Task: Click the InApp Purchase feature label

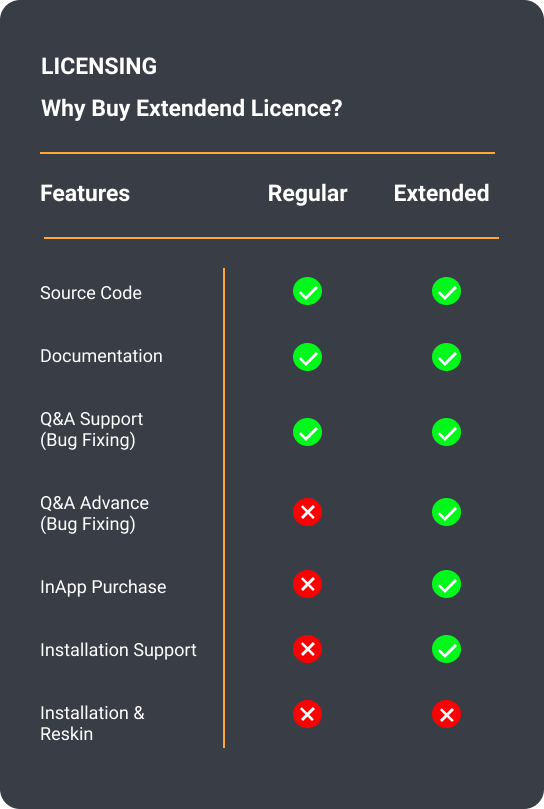Action: 103,587
